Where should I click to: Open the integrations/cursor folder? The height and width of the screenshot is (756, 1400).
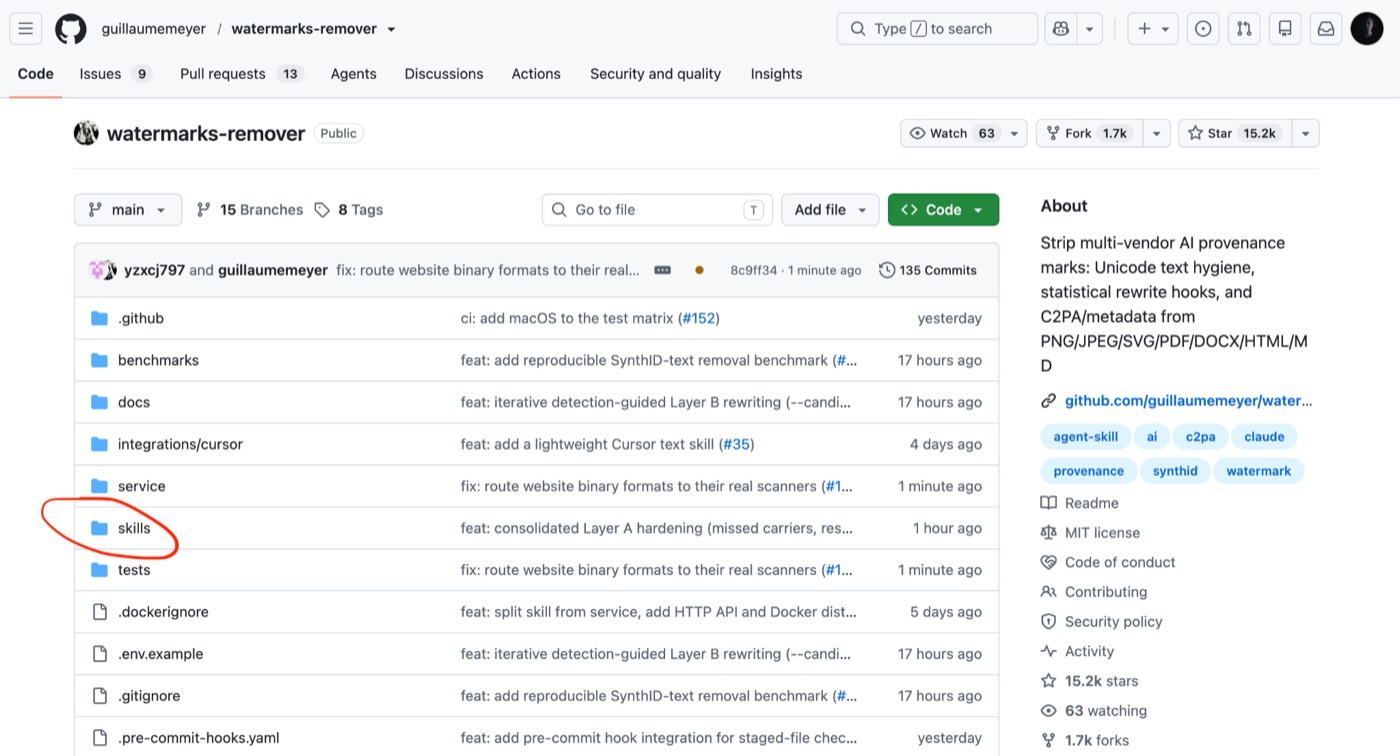coord(180,444)
